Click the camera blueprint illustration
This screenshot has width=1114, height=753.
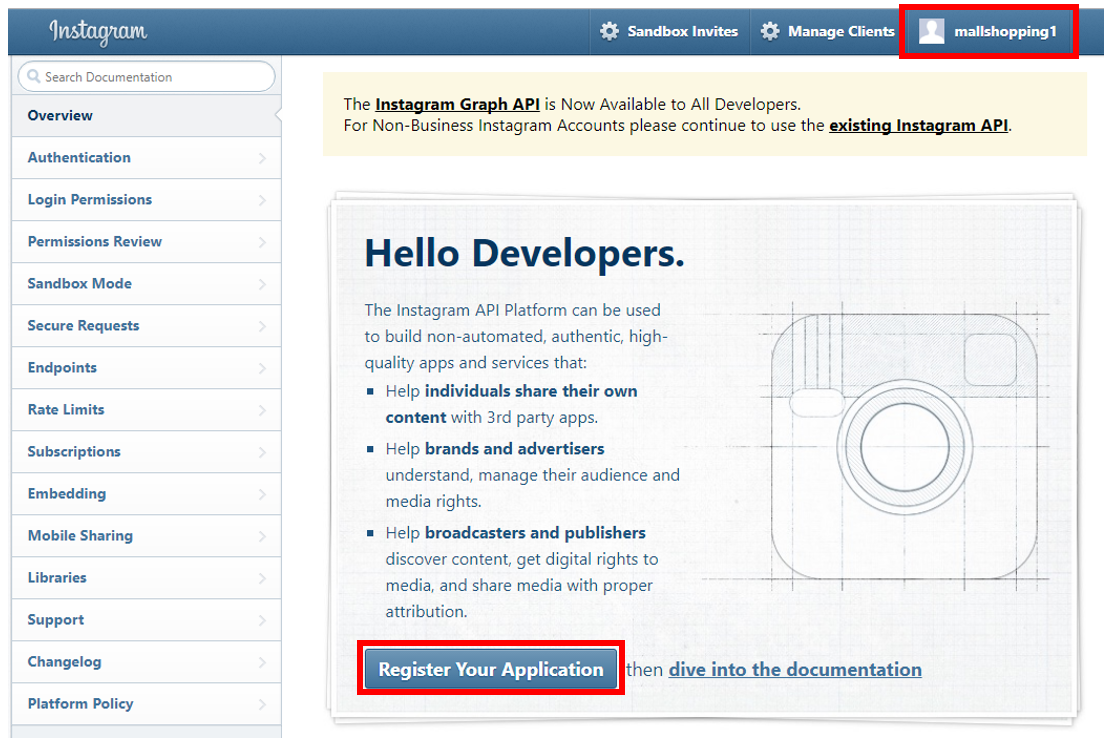click(x=904, y=447)
